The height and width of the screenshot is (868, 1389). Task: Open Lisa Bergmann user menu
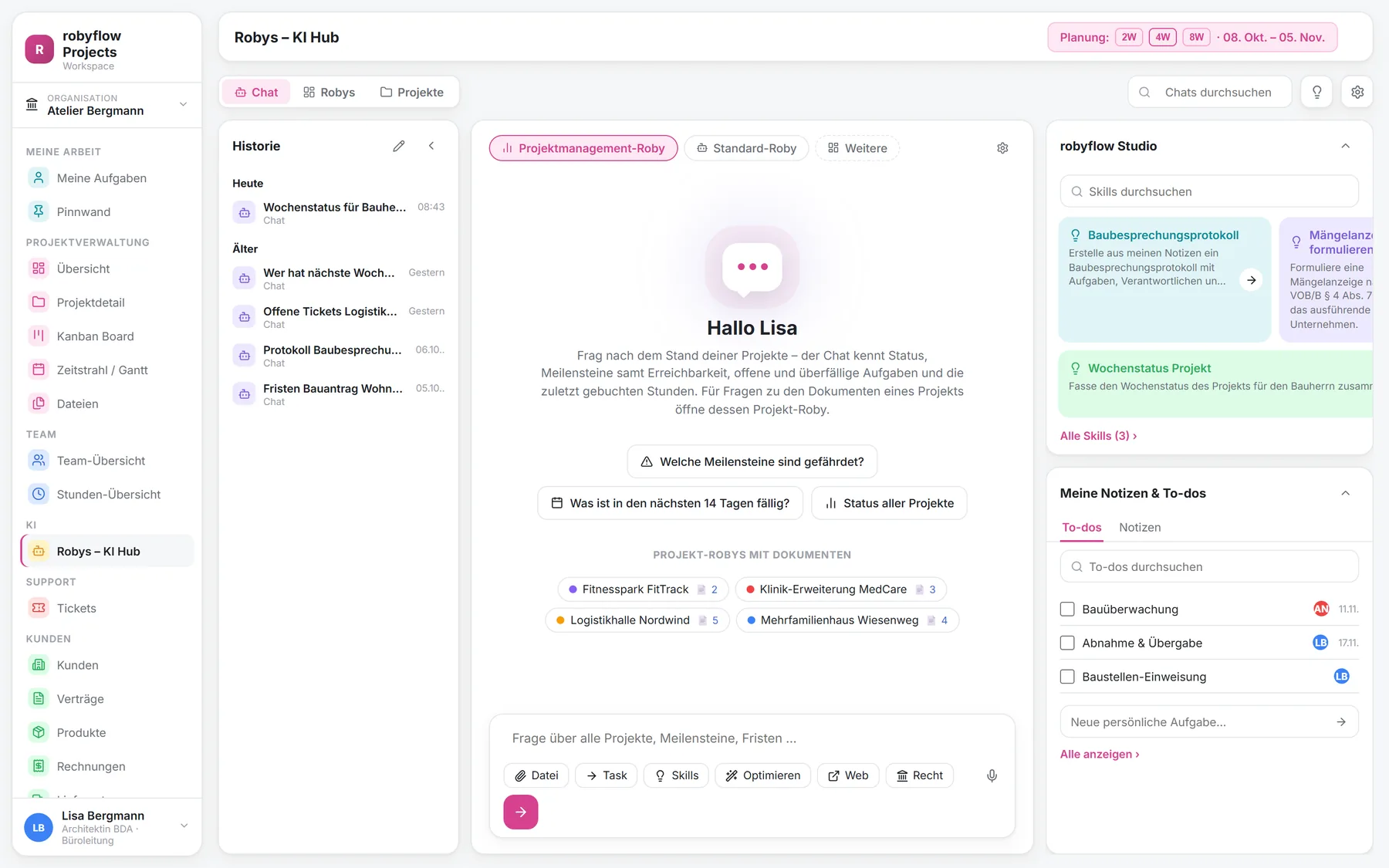106,827
